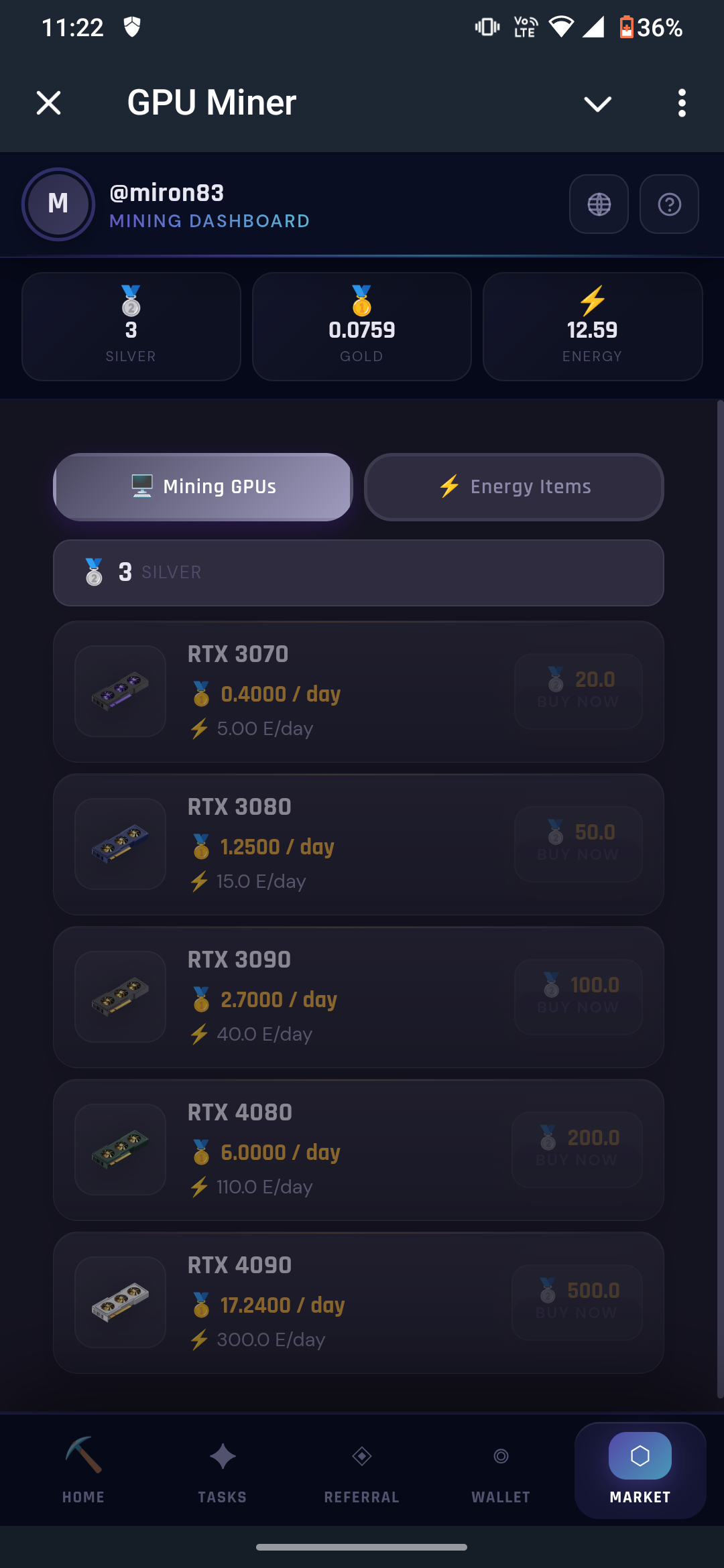Viewport: 724px width, 1568px height.
Task: Purchase the RTX 4080 for 200.0
Action: (577, 1149)
